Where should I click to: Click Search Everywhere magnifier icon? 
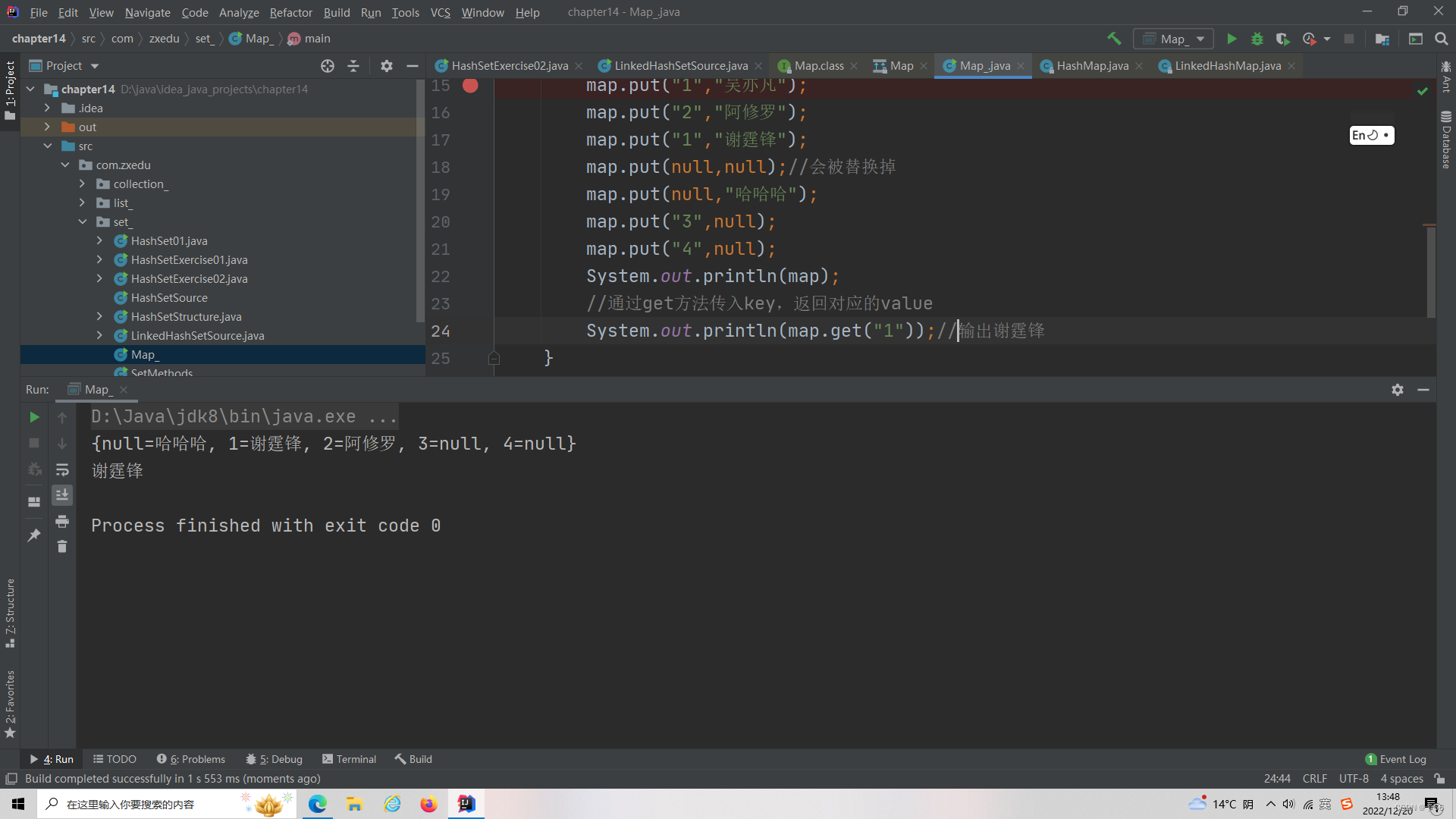click(x=1442, y=39)
